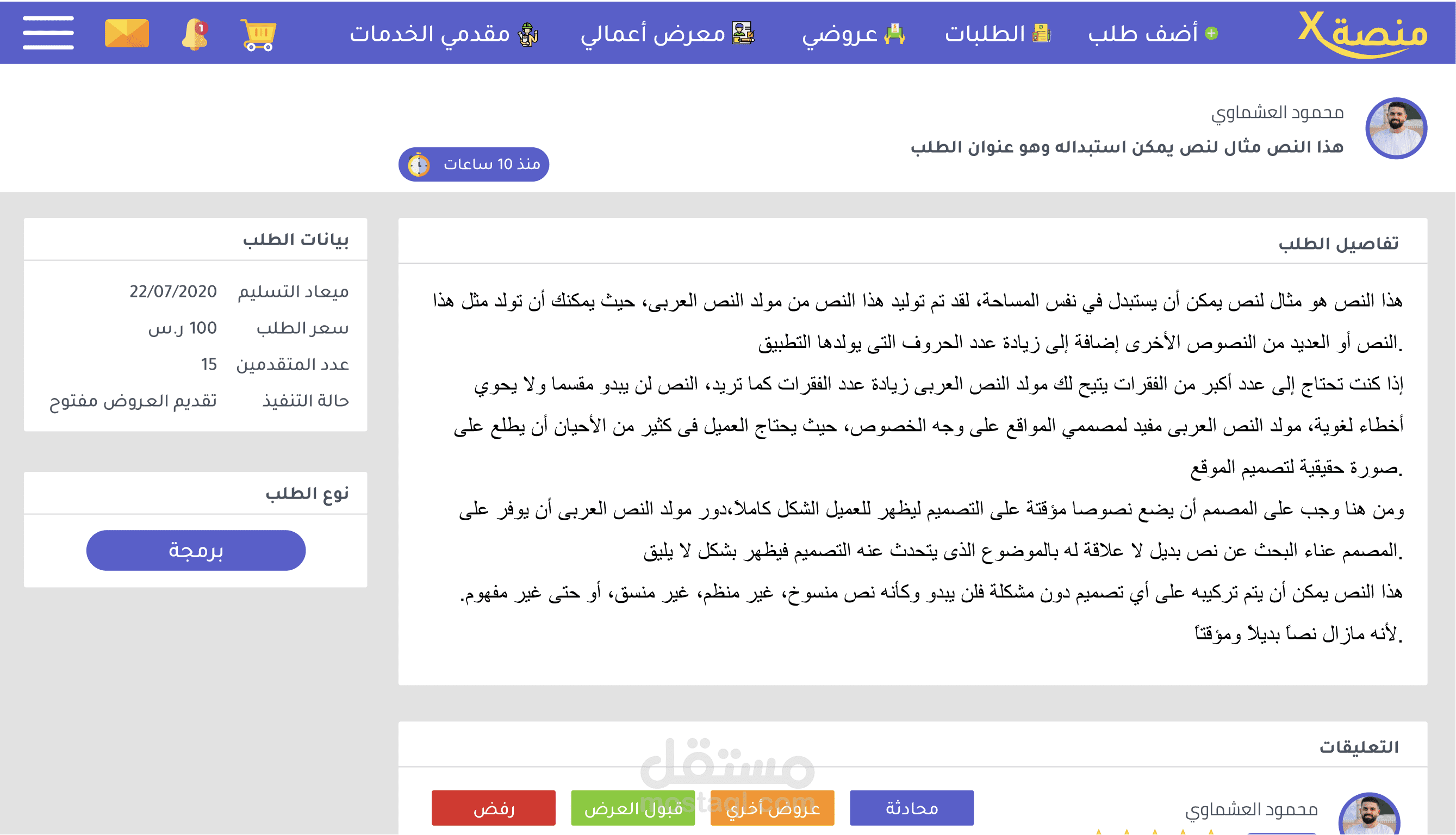This screenshot has height=835, width=1456.
Task: Click requester profile photo in header
Action: click(x=1396, y=128)
